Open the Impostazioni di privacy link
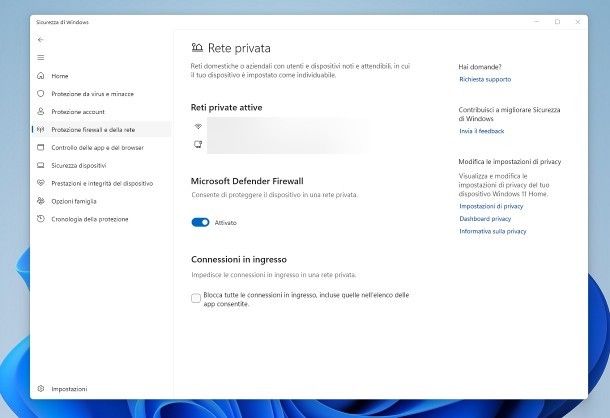 pos(491,206)
